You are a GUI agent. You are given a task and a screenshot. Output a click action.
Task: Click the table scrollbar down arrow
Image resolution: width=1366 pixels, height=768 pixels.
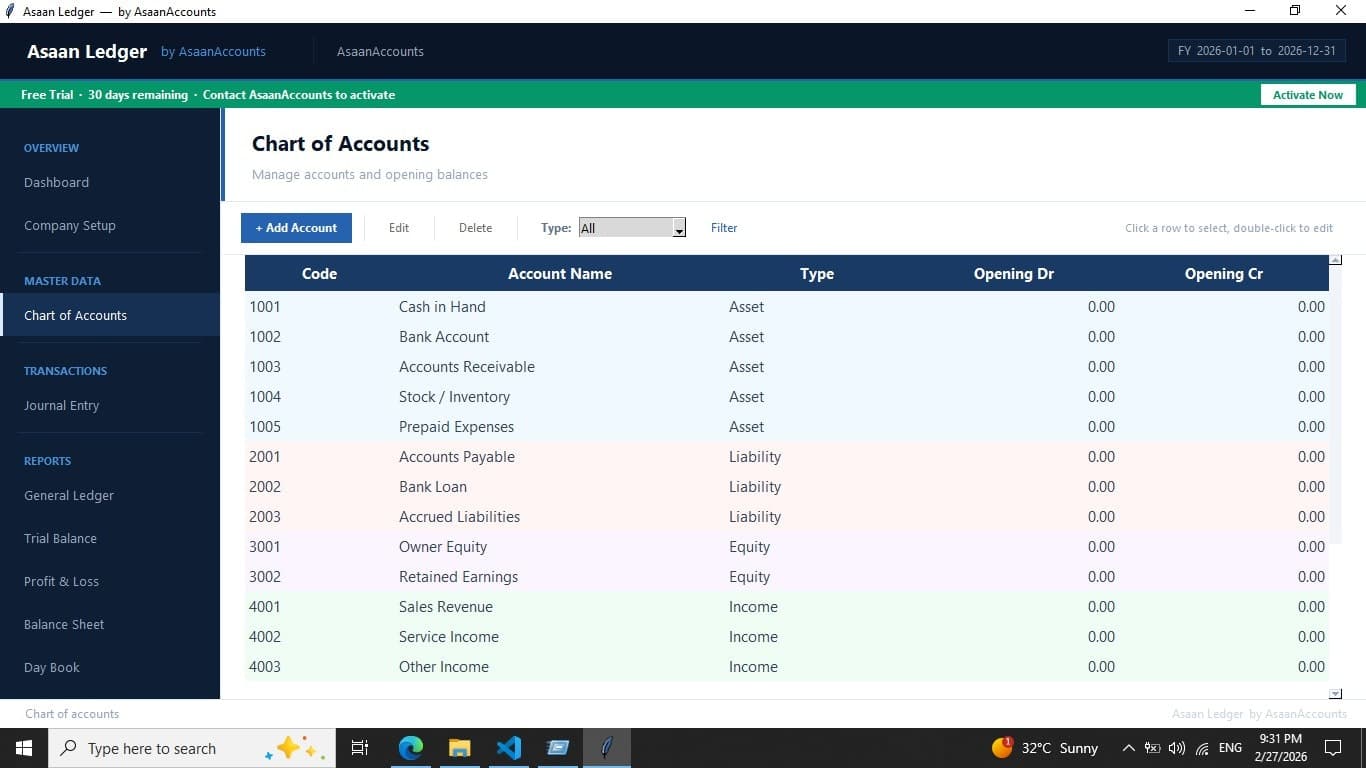1334,692
